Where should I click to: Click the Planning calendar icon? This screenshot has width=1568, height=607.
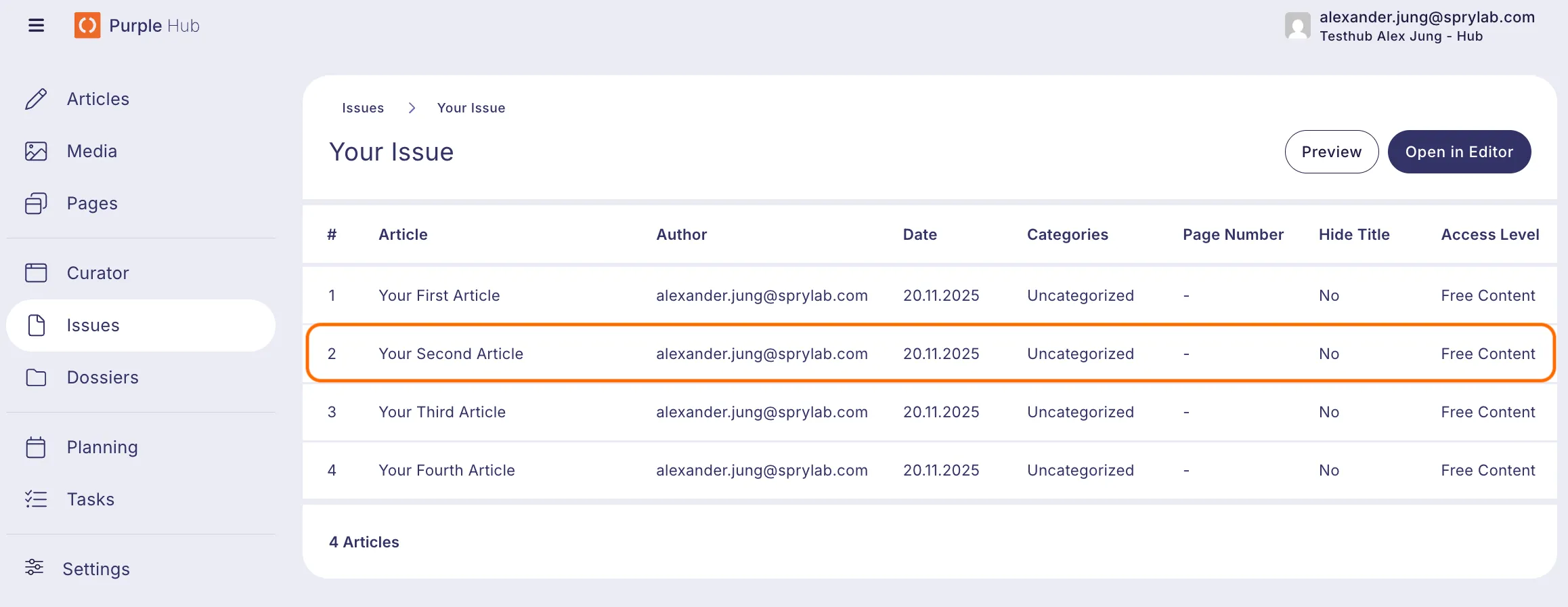click(x=36, y=447)
